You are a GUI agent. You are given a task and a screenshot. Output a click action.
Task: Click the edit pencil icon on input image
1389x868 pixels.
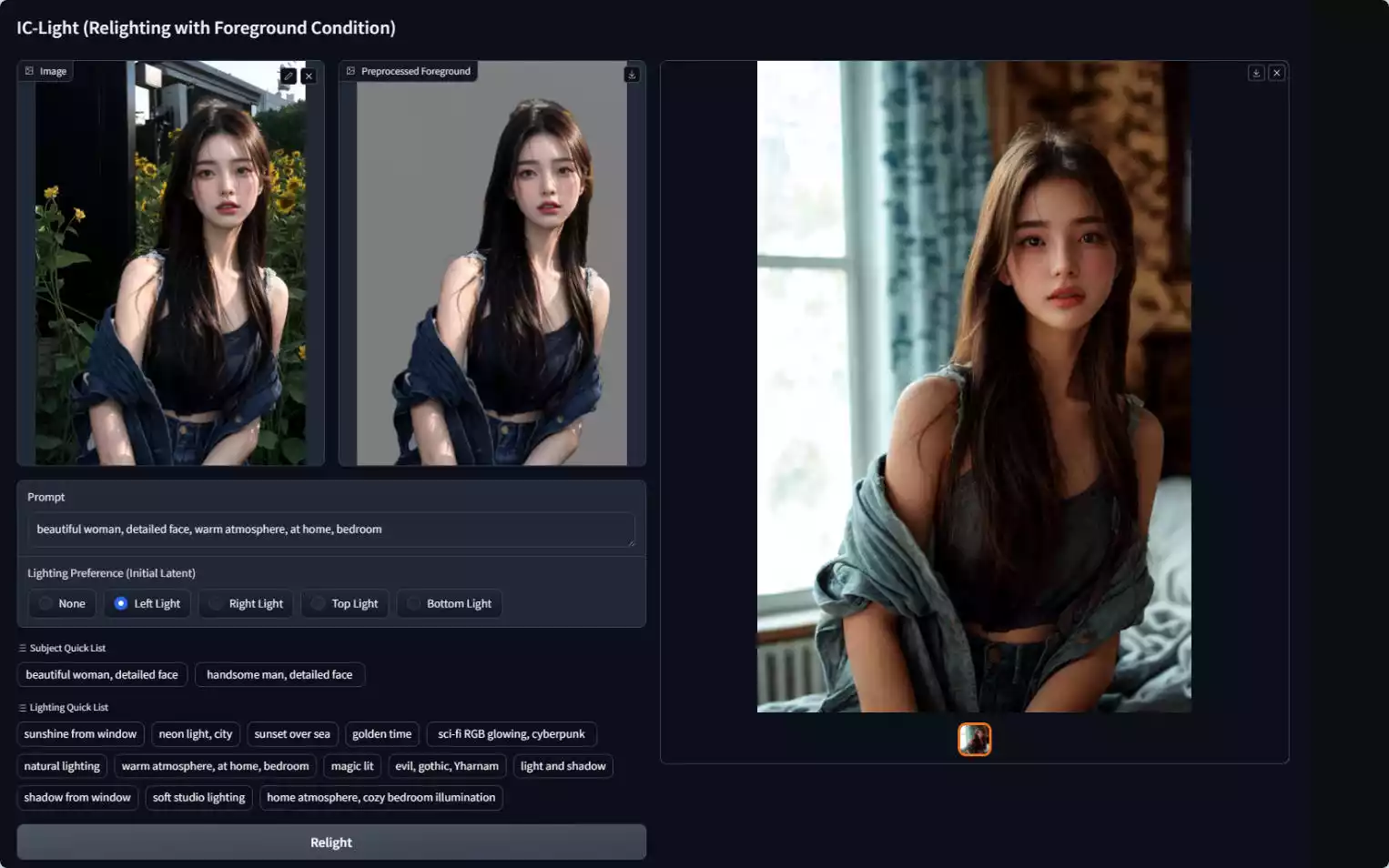(289, 76)
